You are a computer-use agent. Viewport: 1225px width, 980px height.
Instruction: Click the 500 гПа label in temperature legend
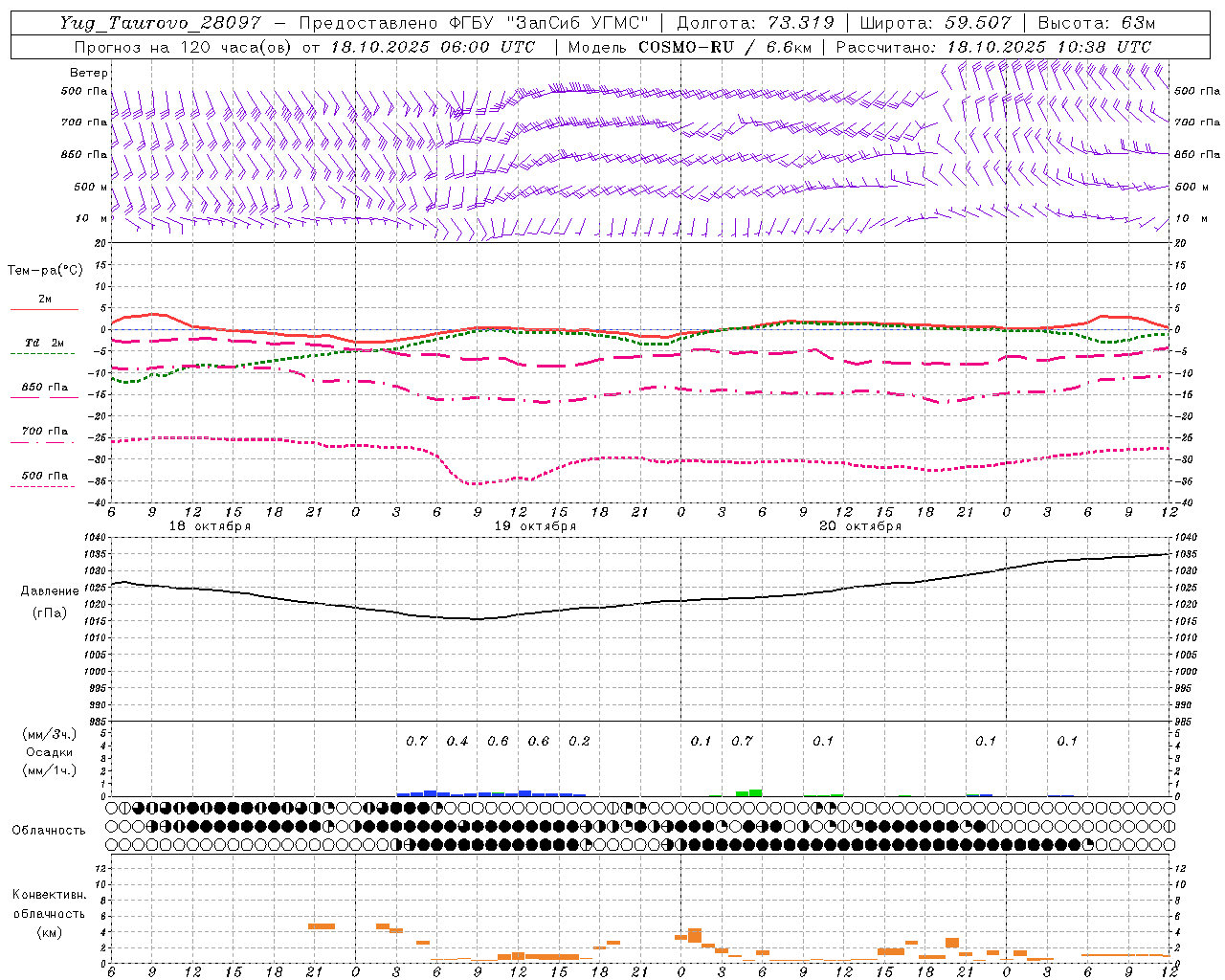point(44,476)
